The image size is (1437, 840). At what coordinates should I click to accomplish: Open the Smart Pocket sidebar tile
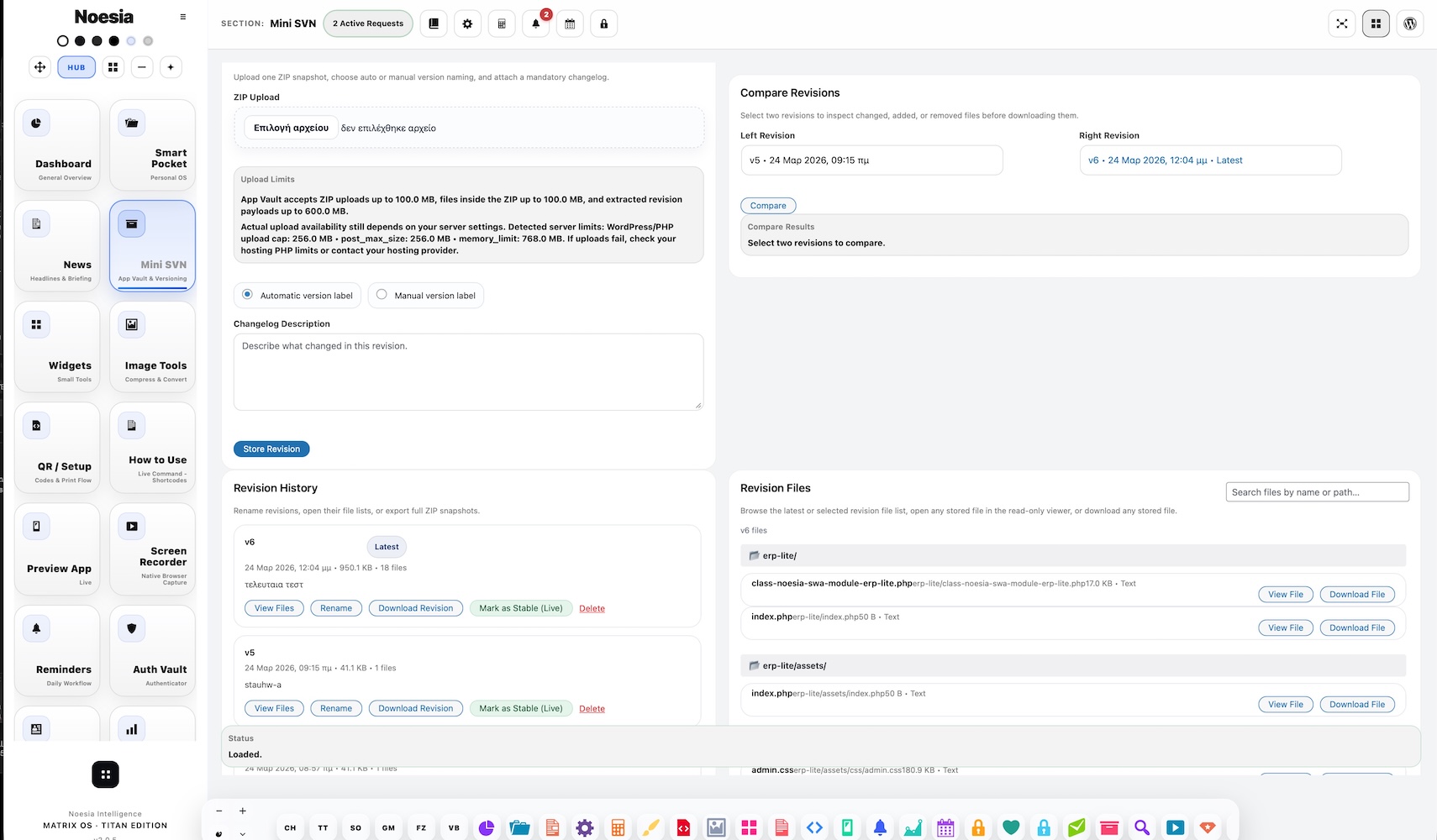click(x=152, y=144)
